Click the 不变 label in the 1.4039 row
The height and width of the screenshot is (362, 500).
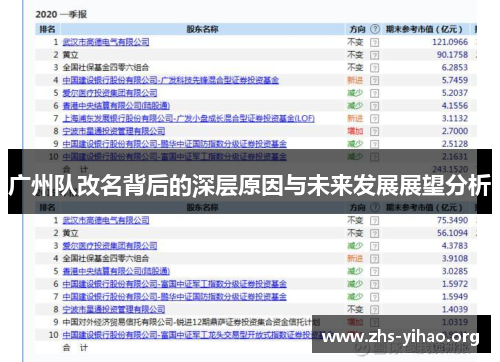pos(355,309)
